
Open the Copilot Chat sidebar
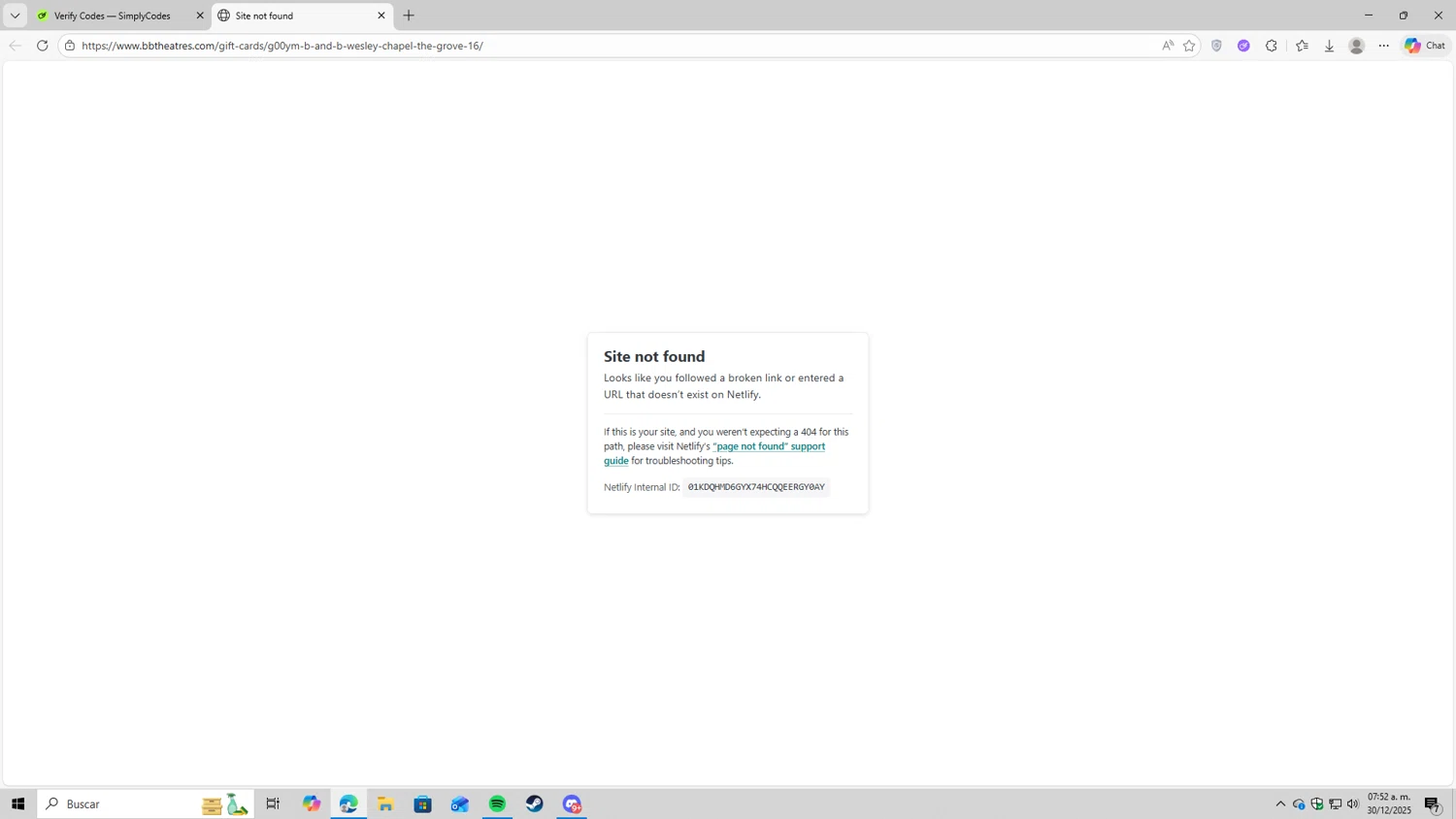point(1425,46)
